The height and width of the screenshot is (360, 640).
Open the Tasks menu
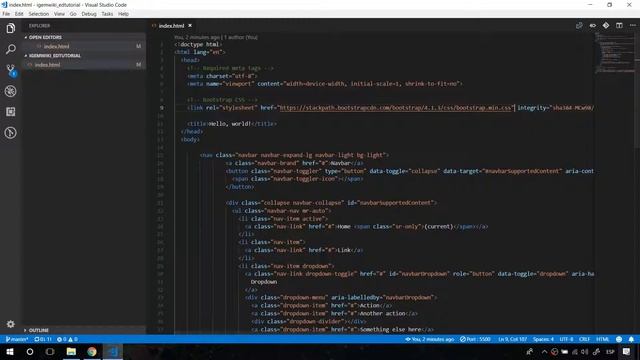(x=107, y=14)
